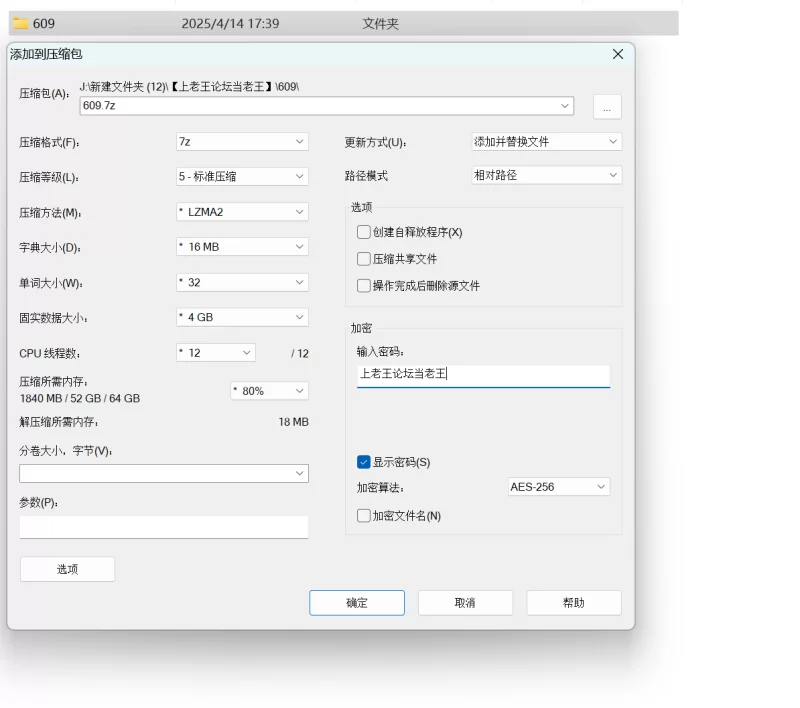Close the Add to Archive dialog
Screen dimensions: 800x708
pos(617,54)
